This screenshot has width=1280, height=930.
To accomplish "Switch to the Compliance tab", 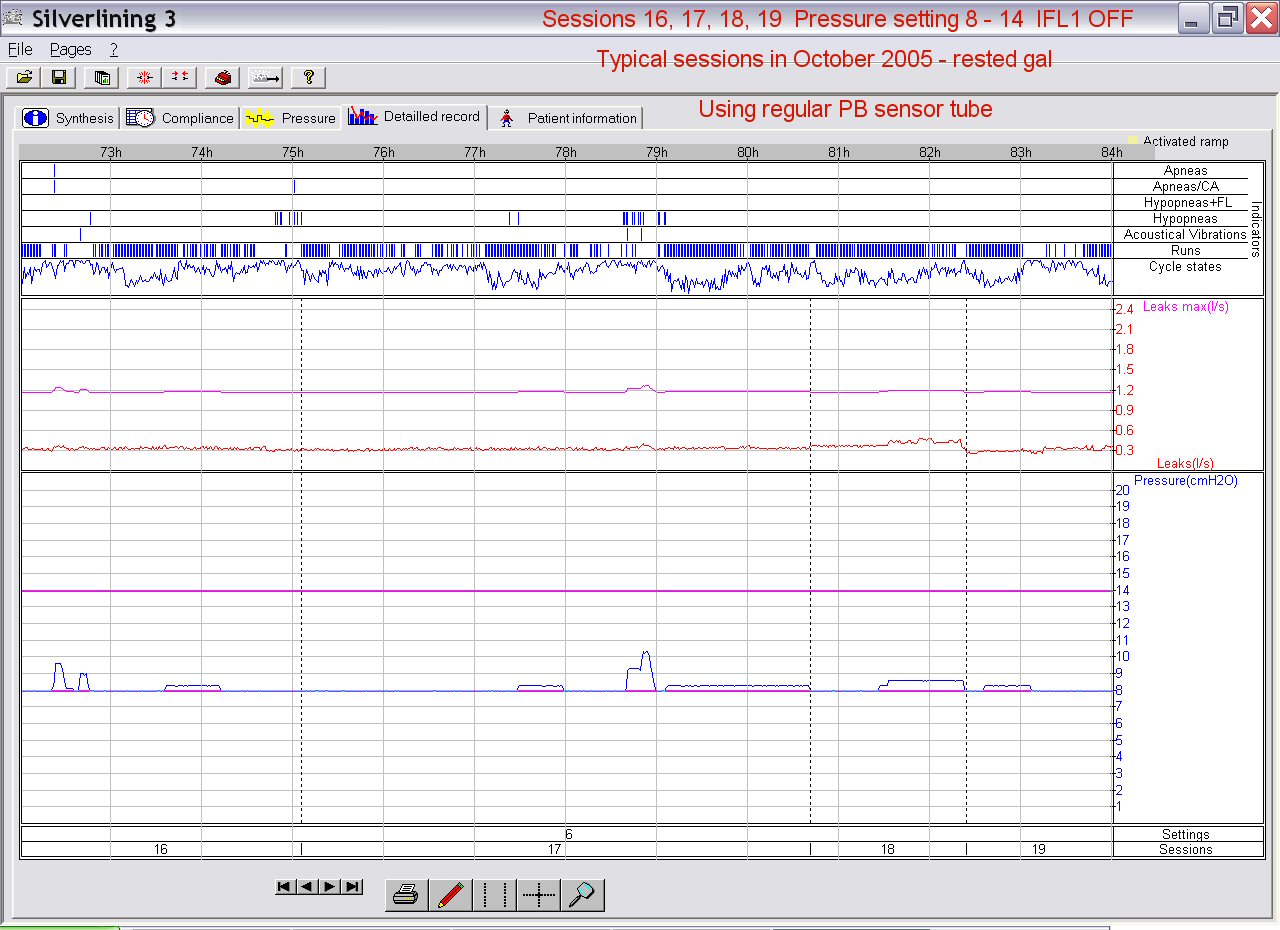I will (182, 118).
